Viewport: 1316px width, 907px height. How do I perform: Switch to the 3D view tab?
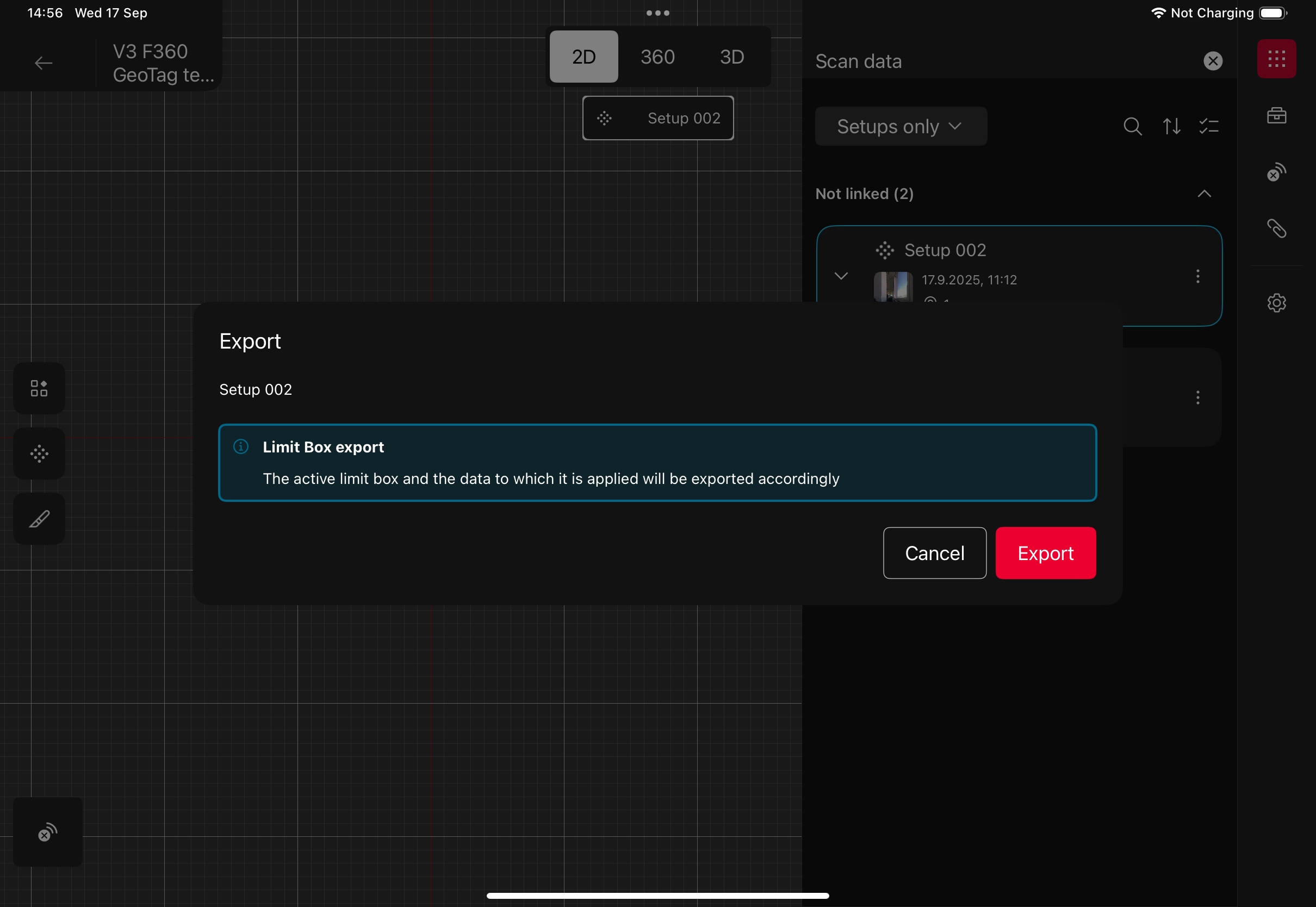tap(731, 57)
